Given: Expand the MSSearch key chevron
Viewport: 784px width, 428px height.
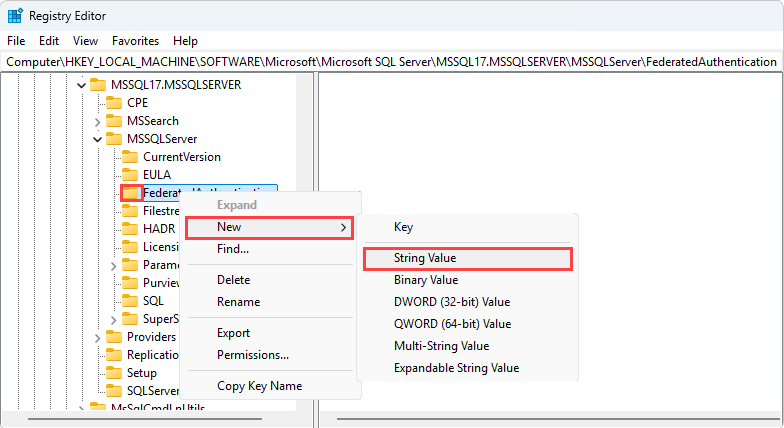Looking at the screenshot, I should point(97,121).
